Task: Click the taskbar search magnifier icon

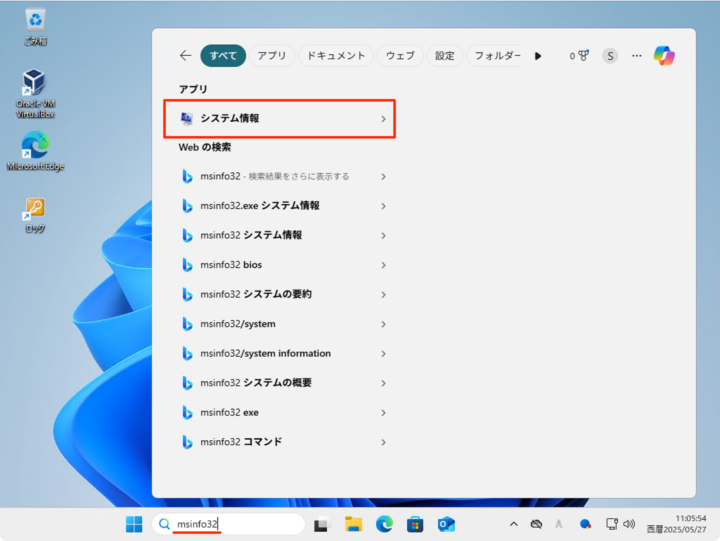Action: (164, 524)
